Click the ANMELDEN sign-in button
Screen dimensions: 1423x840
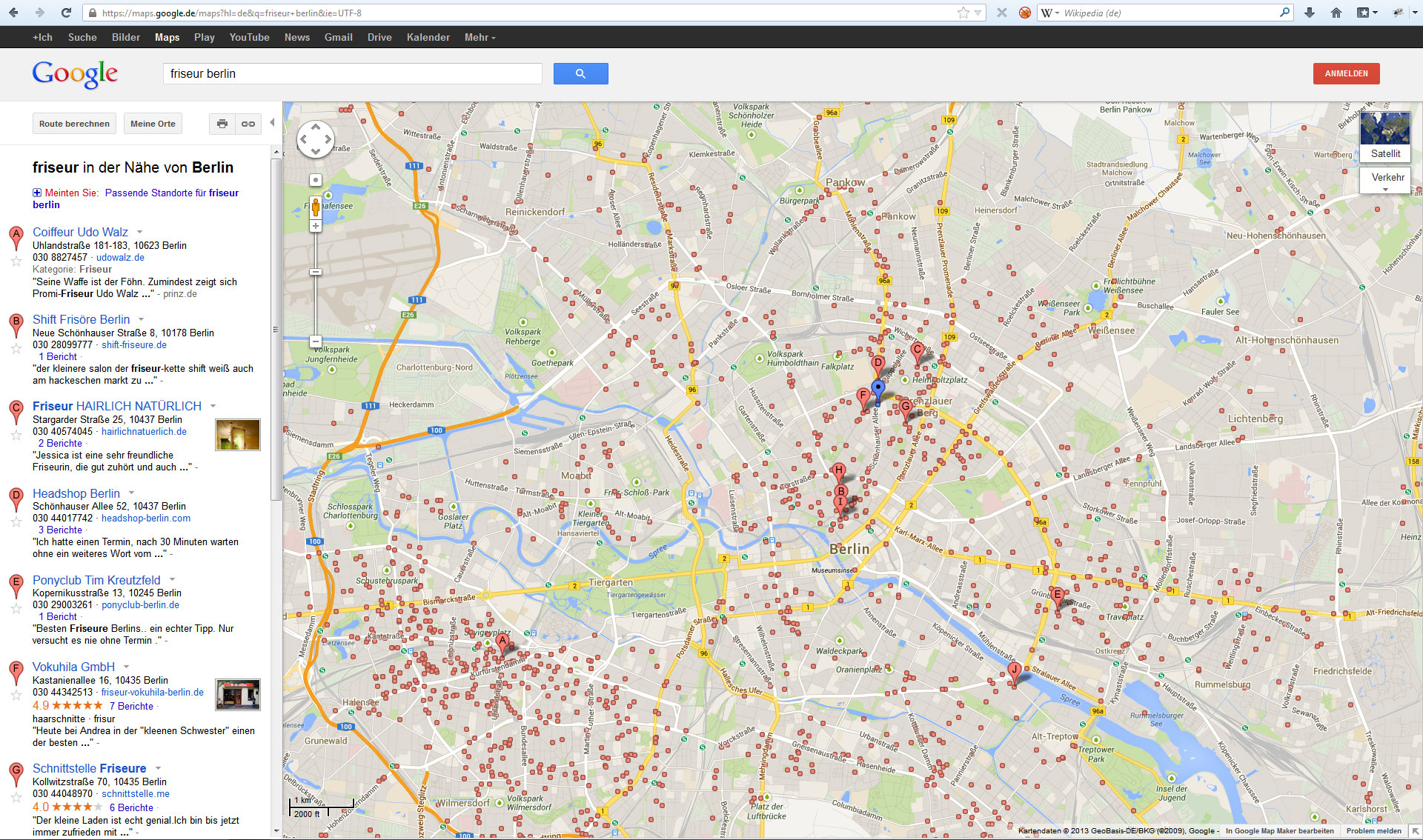[1346, 73]
